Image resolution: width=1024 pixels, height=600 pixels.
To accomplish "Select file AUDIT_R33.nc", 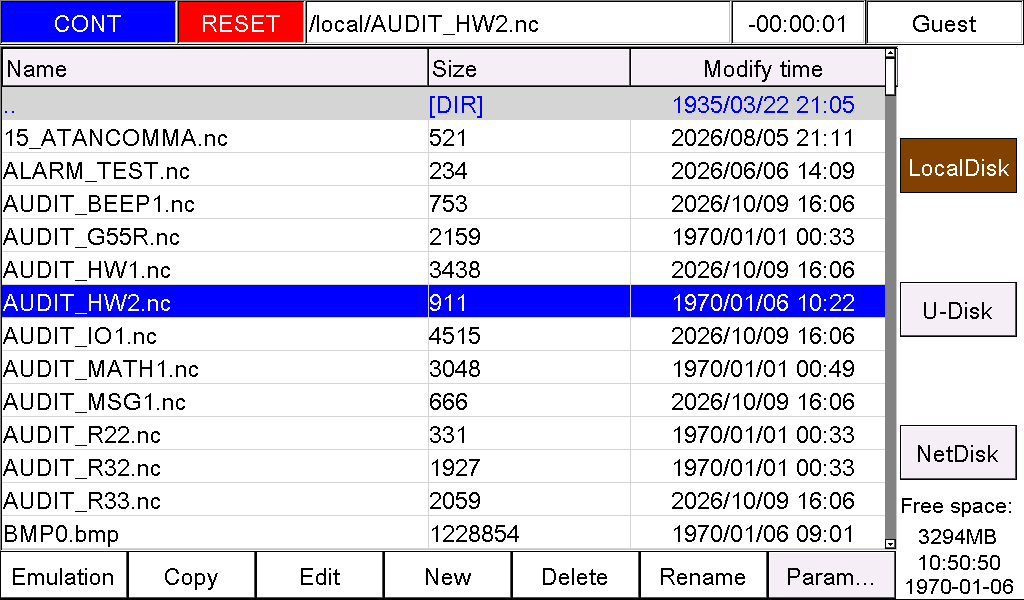I will [x=443, y=500].
